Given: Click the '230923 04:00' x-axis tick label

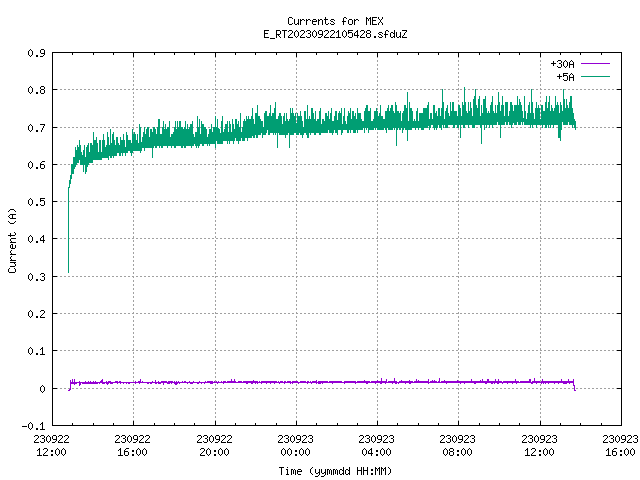Looking at the screenshot, I should (x=376, y=446).
